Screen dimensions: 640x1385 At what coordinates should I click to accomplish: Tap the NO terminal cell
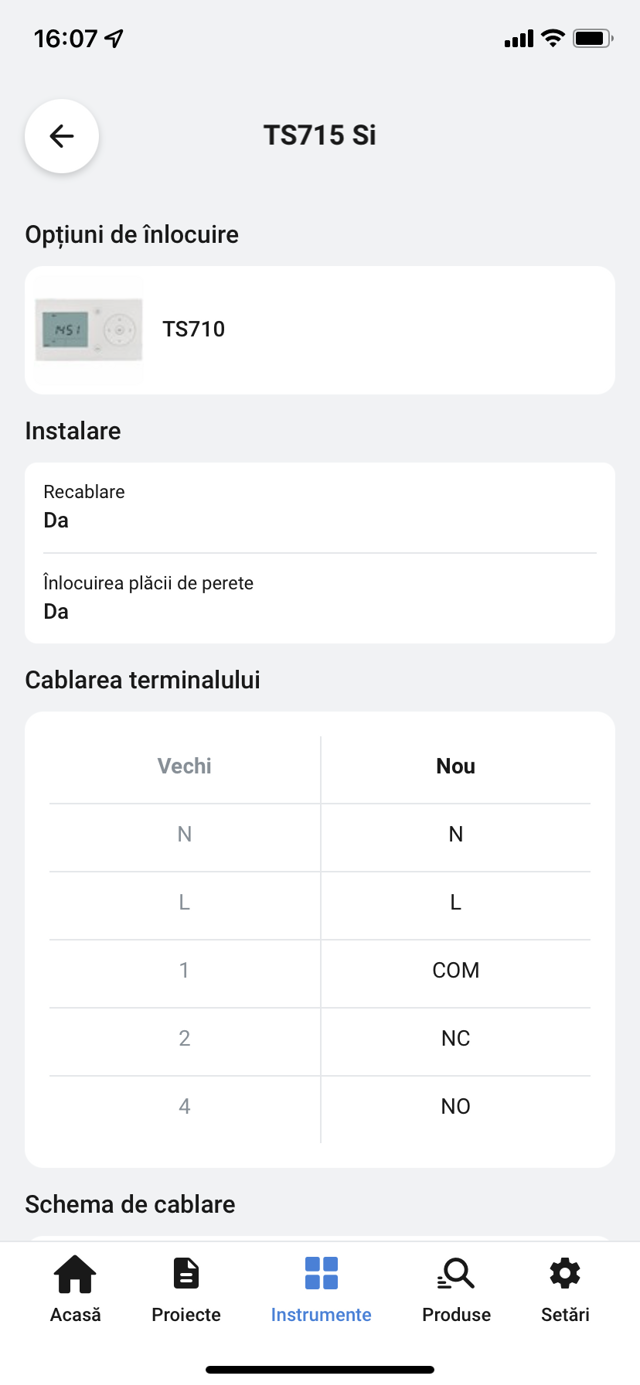456,1106
